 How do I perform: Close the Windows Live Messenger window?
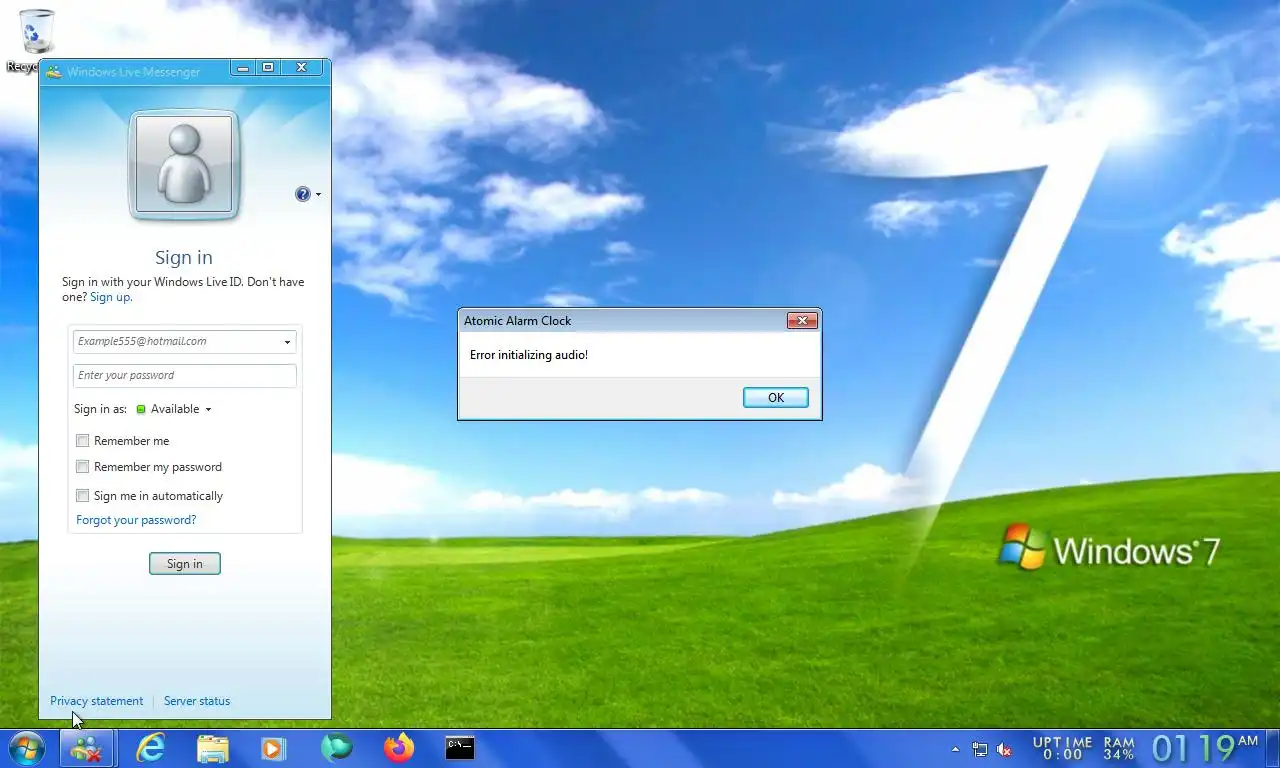pyautogui.click(x=301, y=68)
